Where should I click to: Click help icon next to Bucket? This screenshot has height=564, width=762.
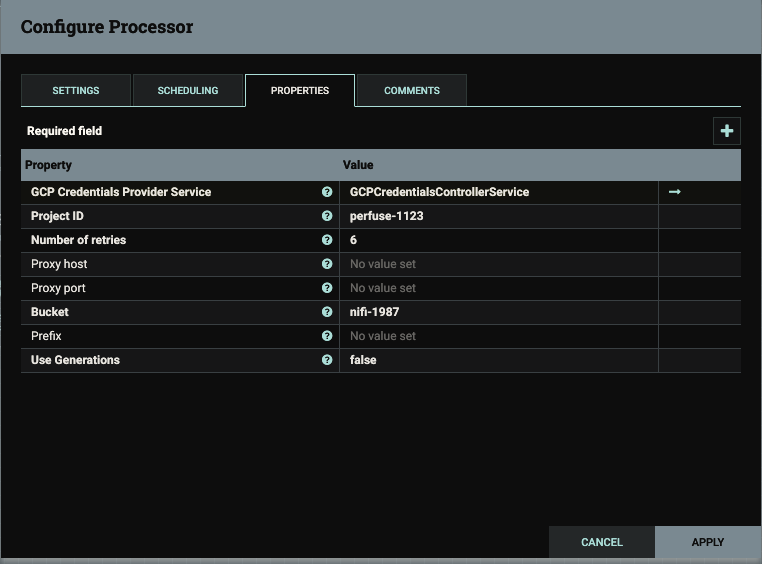(x=327, y=312)
